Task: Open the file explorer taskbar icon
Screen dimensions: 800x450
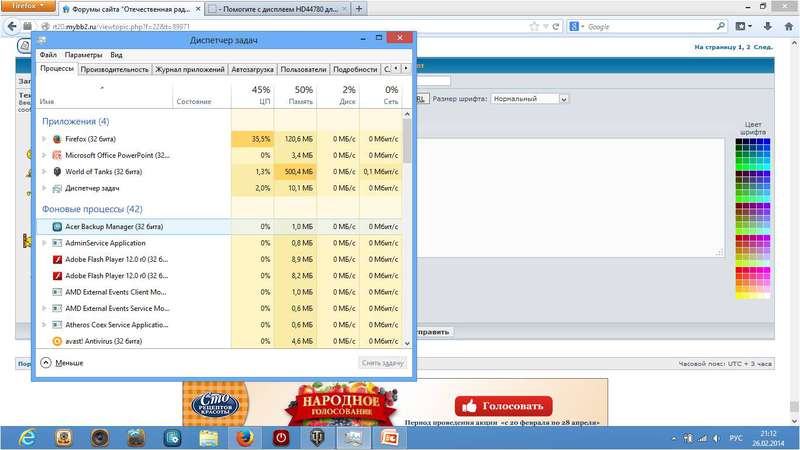Action: pos(209,438)
